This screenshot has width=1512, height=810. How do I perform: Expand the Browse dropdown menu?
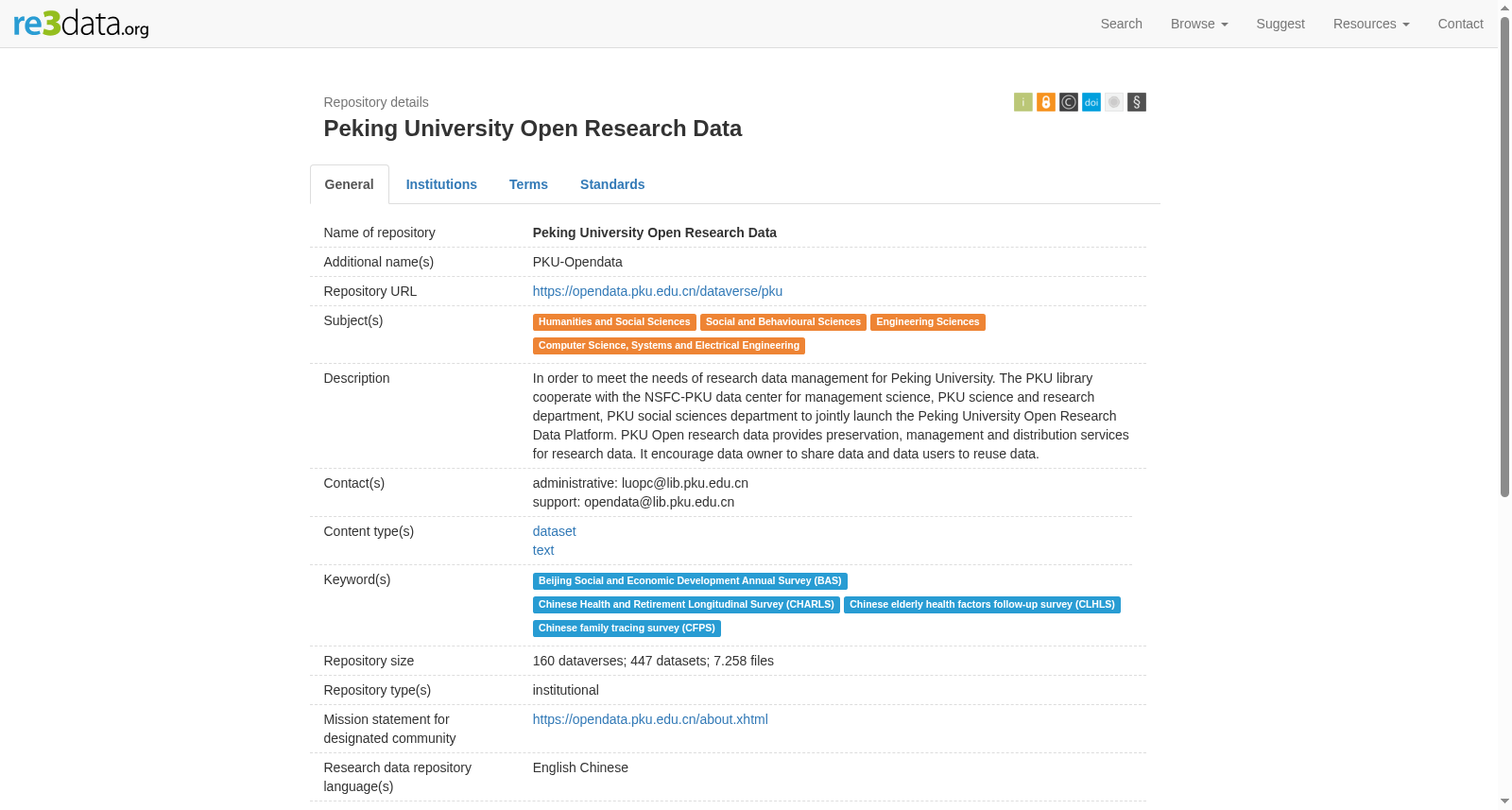(x=1199, y=24)
